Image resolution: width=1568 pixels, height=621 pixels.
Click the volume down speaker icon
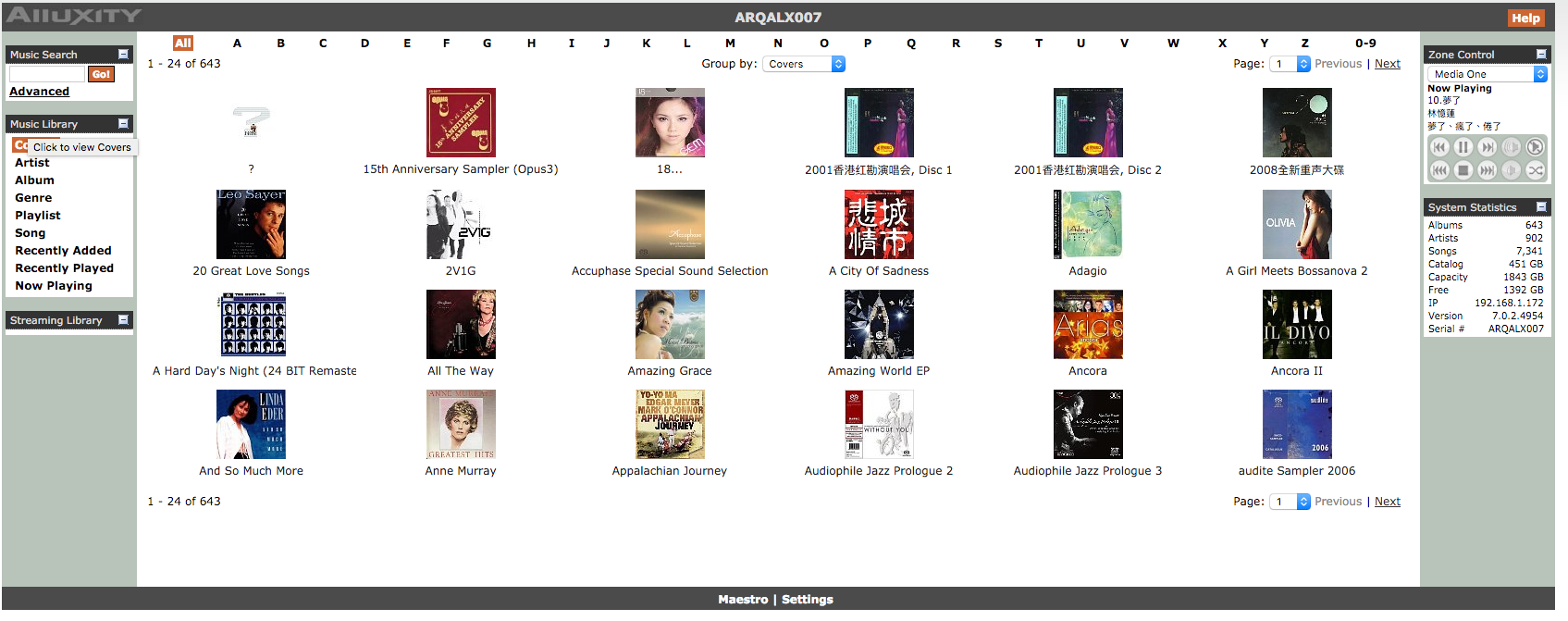point(1511,170)
